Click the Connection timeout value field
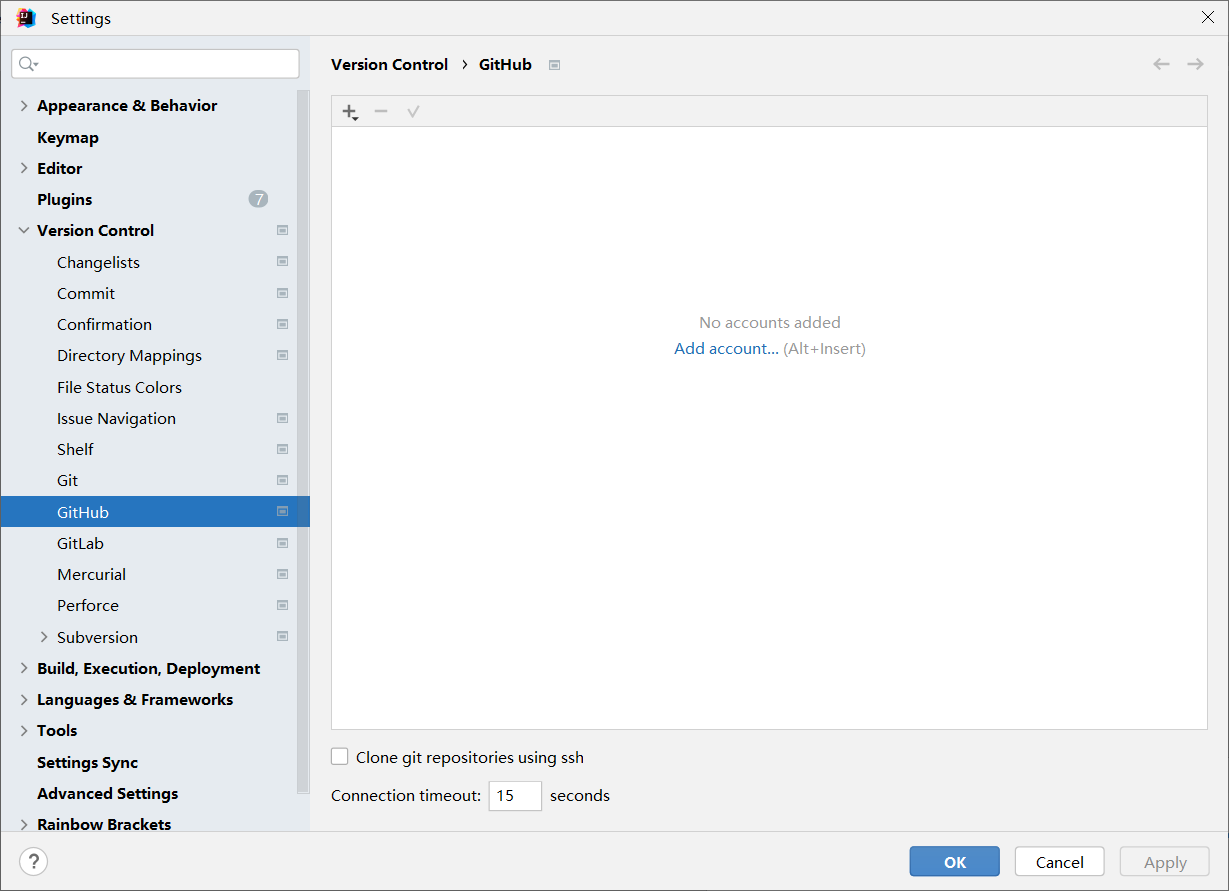The image size is (1229, 891). point(515,796)
